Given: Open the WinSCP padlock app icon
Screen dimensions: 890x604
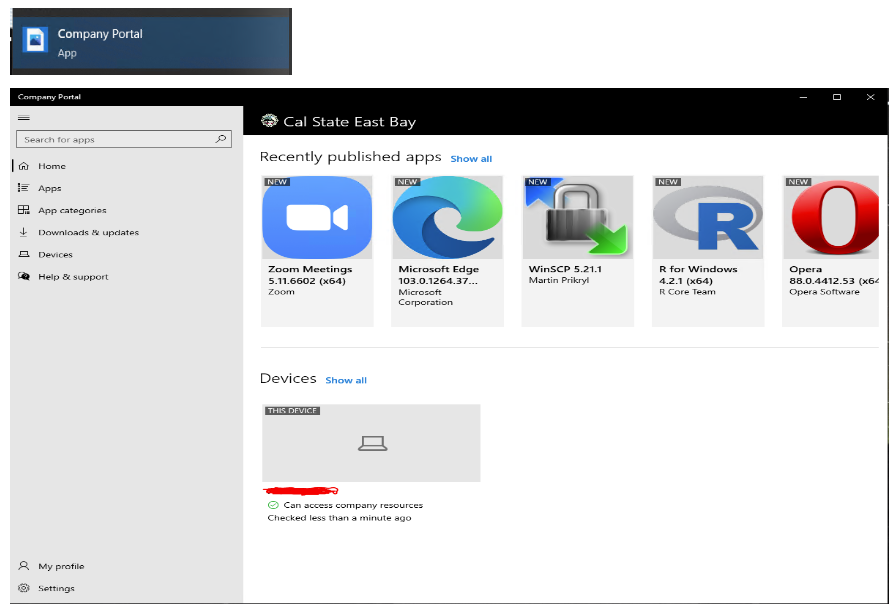Looking at the screenshot, I should (578, 217).
